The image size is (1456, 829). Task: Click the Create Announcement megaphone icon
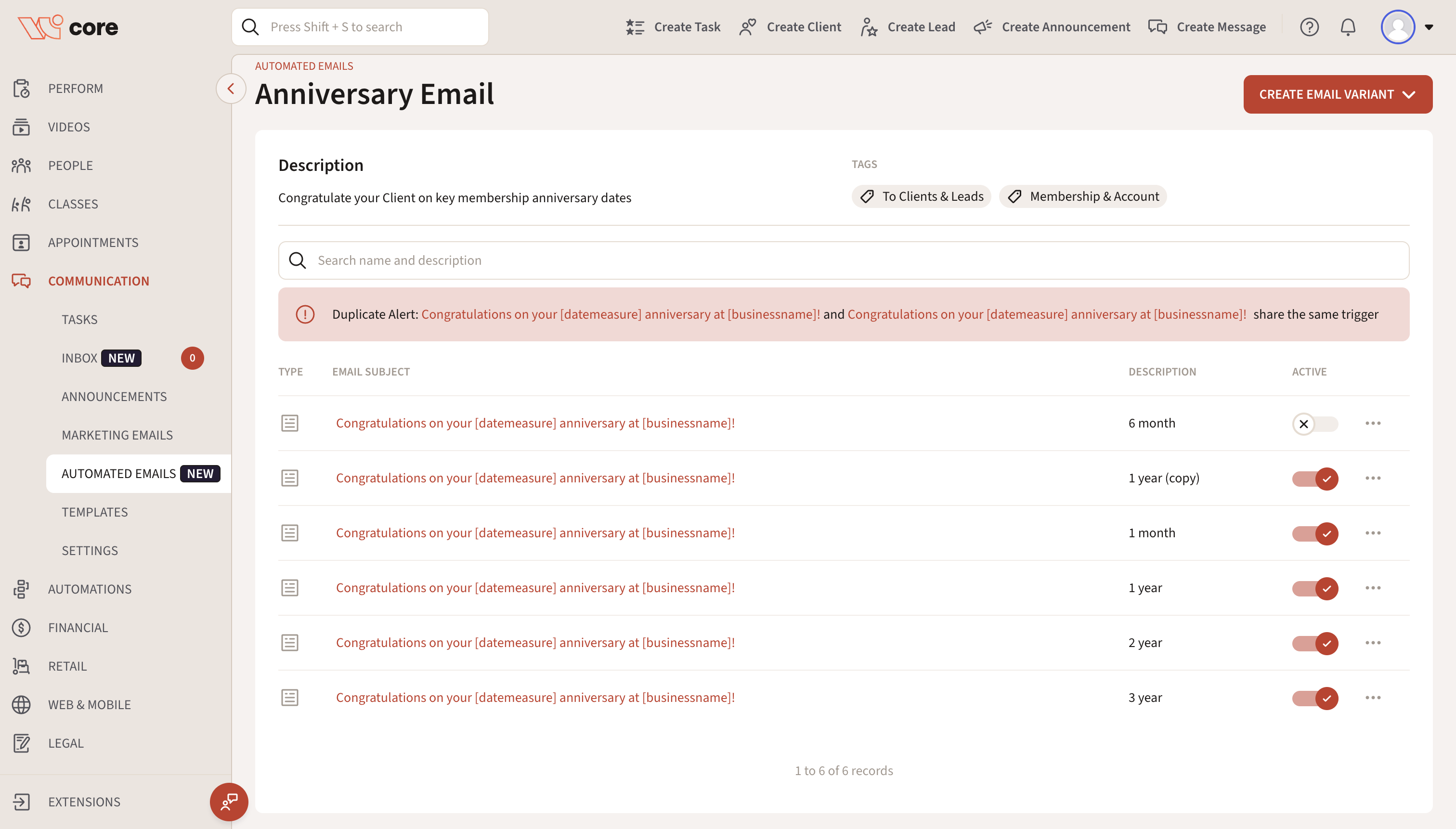pyautogui.click(x=983, y=27)
